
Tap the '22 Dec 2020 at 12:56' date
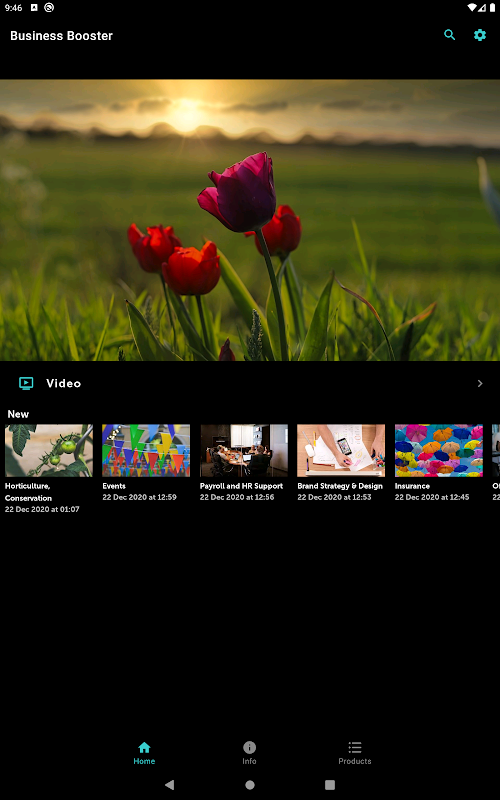tap(237, 497)
